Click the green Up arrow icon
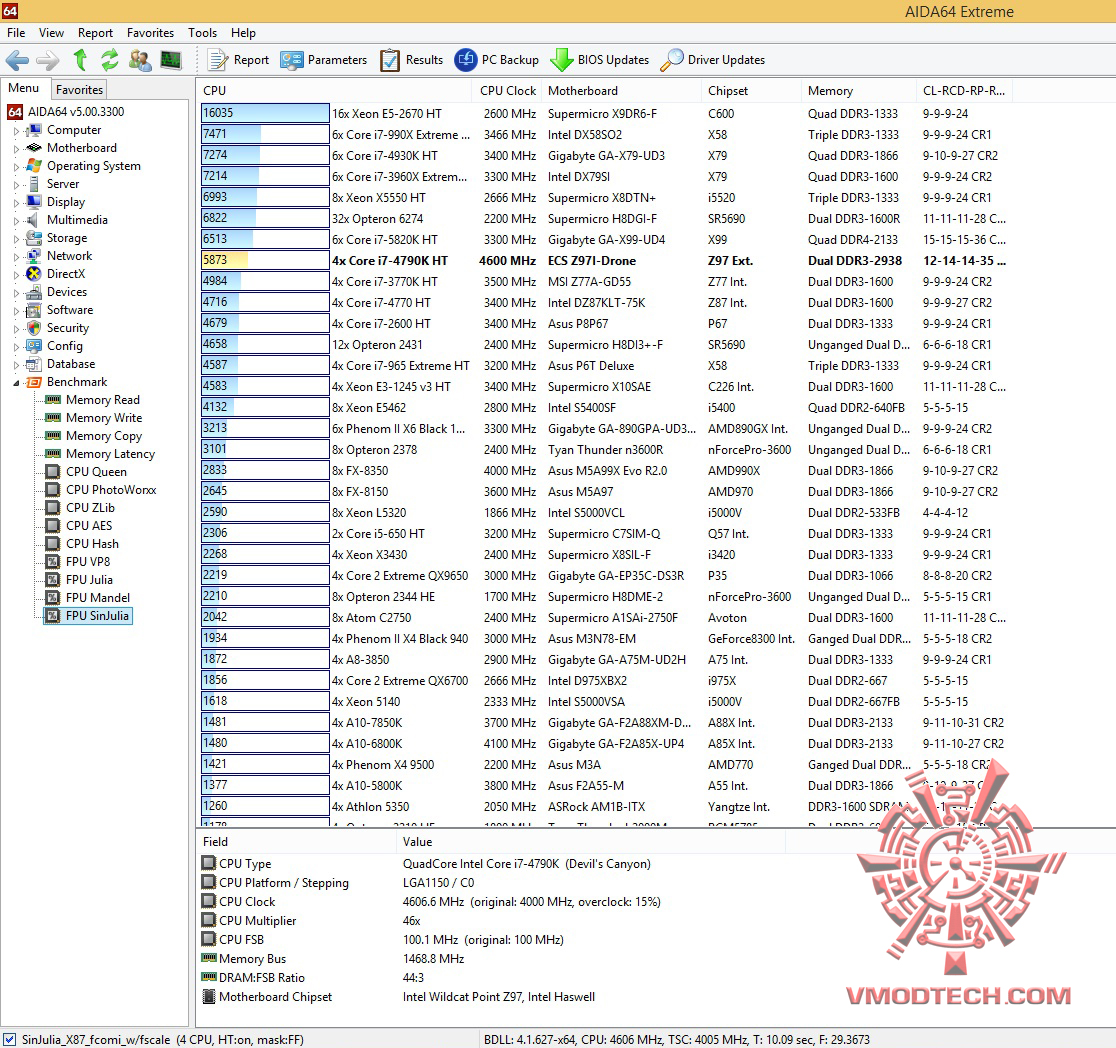Viewport: 1116px width, 1048px height. tap(80, 61)
